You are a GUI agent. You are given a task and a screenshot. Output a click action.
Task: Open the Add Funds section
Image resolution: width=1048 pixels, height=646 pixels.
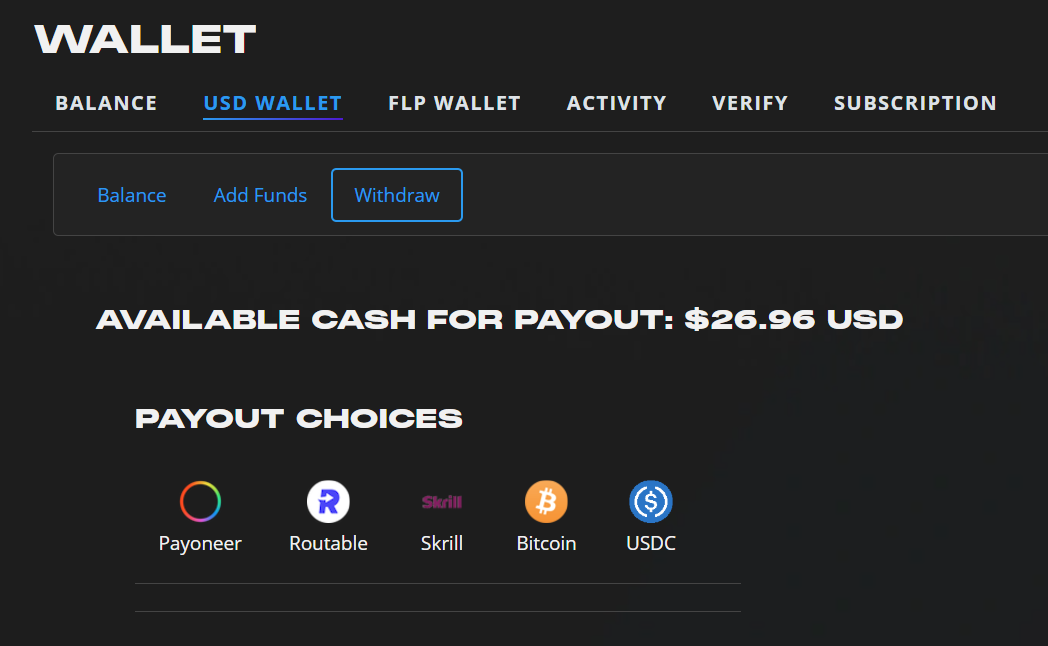[260, 195]
